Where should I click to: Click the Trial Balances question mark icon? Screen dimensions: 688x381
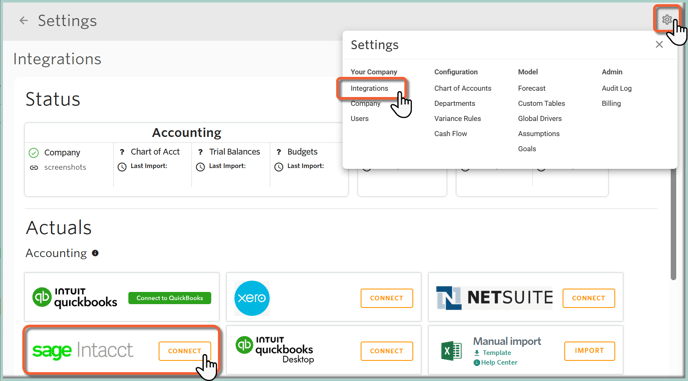pos(200,152)
